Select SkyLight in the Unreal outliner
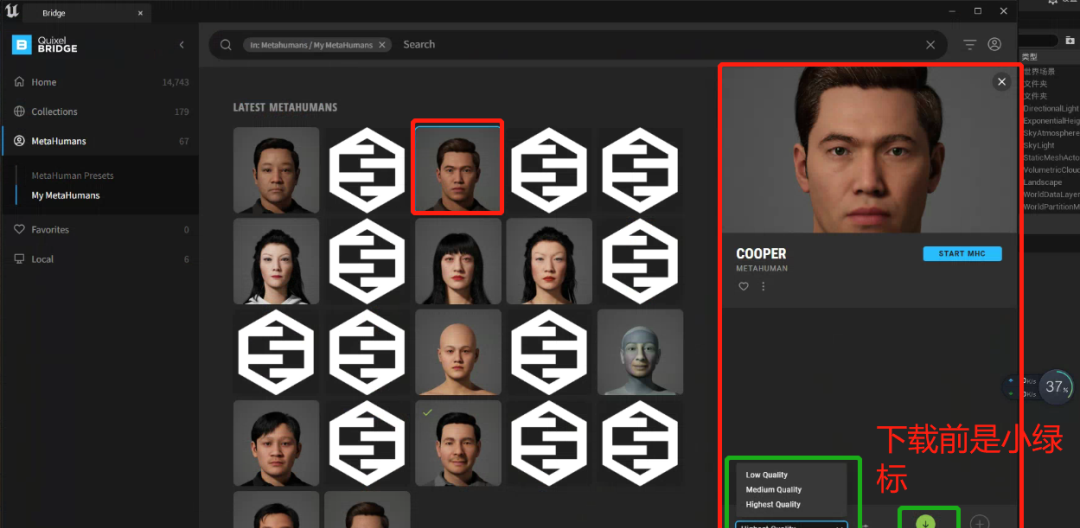Image resolution: width=1080 pixels, height=528 pixels. [x=1039, y=146]
